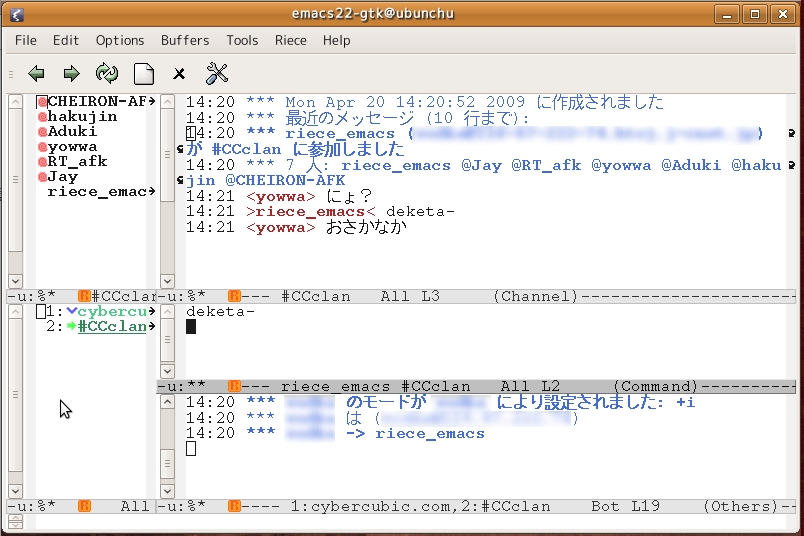Click the red operator icon beside RT_afk
The image size is (804, 536).
click(x=43, y=162)
